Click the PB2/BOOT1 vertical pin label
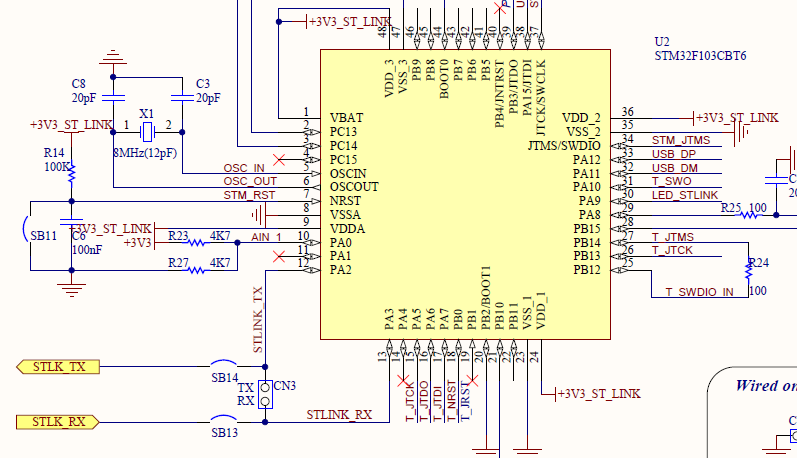This screenshot has width=797, height=458. (x=486, y=297)
